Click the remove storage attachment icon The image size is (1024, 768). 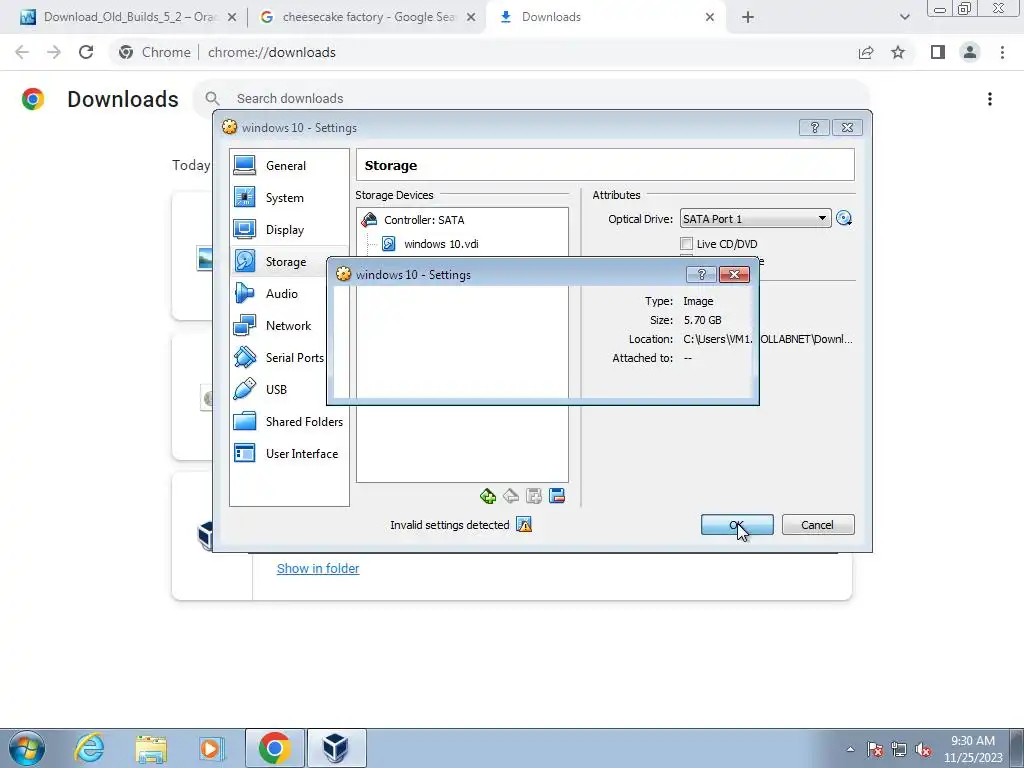[511, 496]
